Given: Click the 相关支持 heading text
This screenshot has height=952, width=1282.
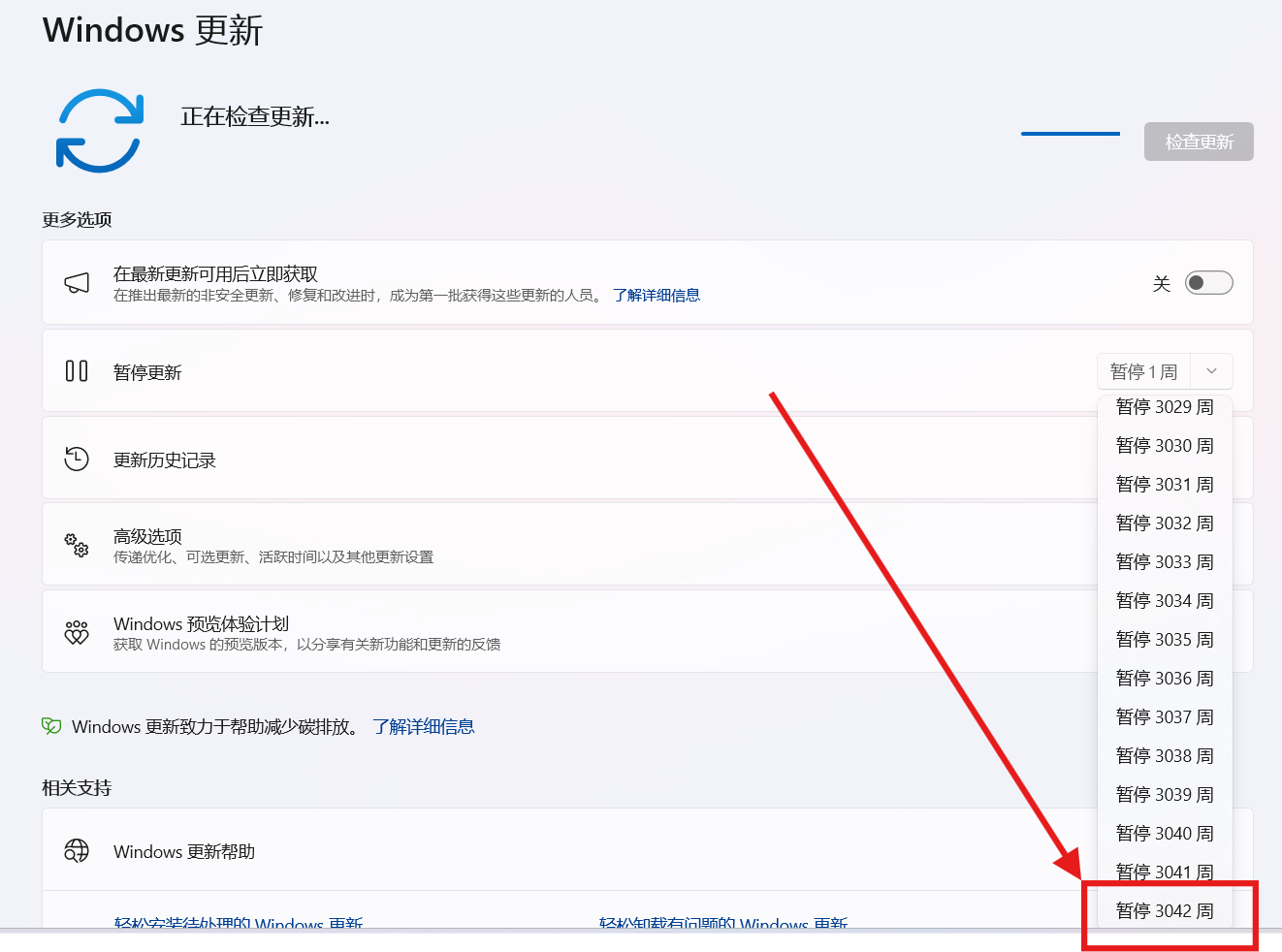Looking at the screenshot, I should point(77,787).
